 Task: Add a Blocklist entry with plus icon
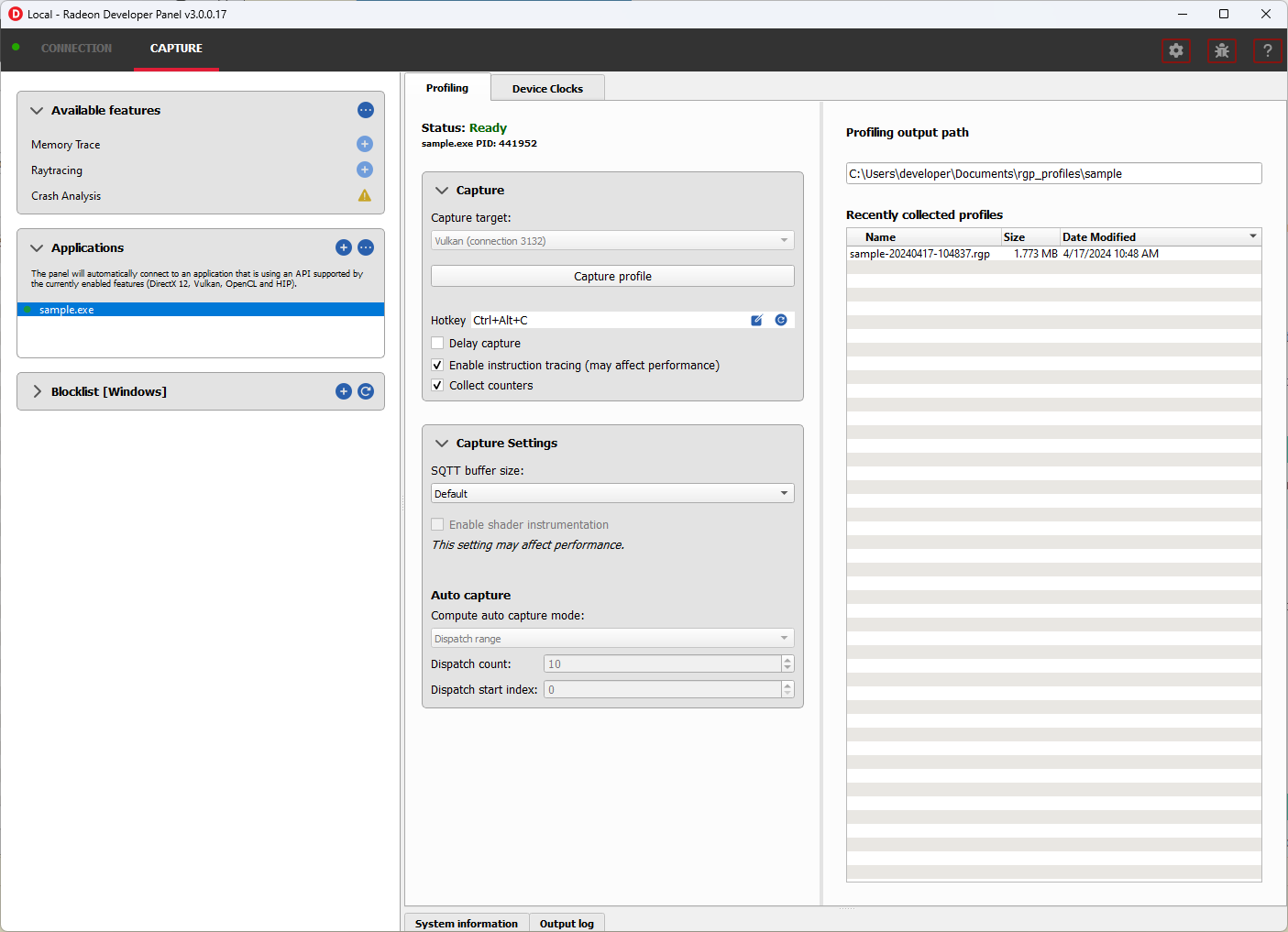[344, 391]
